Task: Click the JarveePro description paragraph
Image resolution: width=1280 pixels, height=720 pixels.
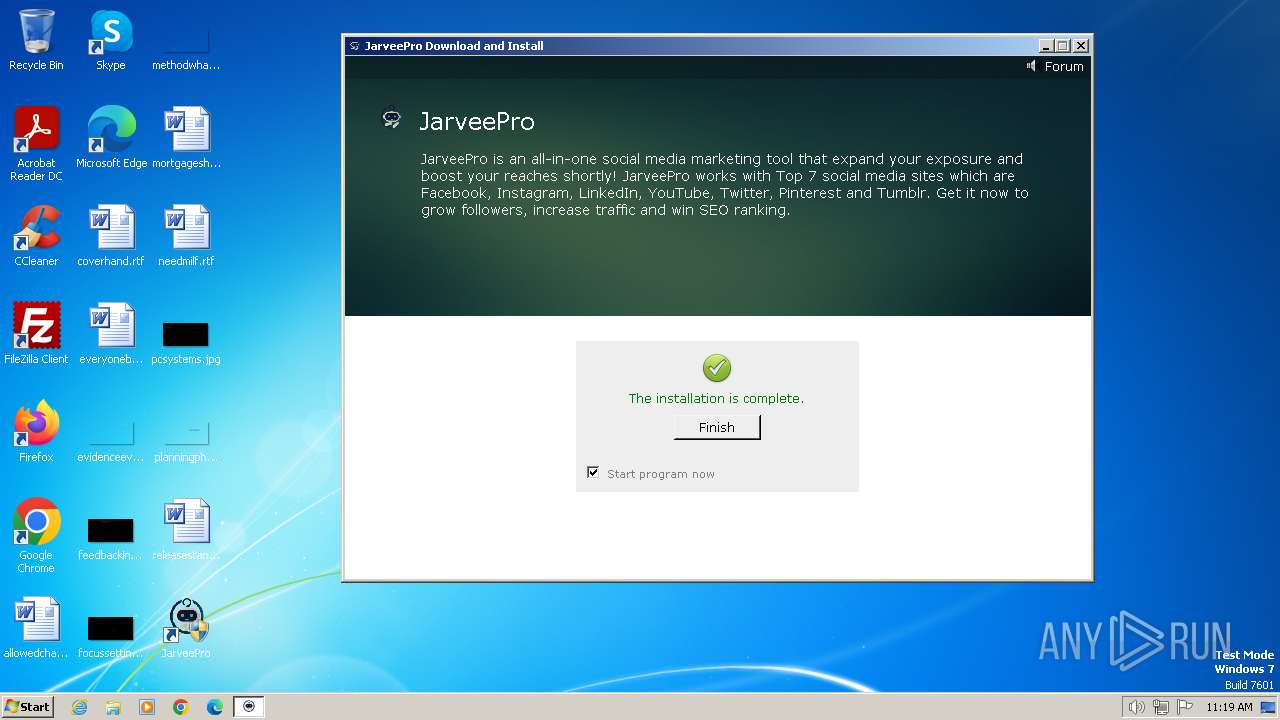Action: click(724, 184)
